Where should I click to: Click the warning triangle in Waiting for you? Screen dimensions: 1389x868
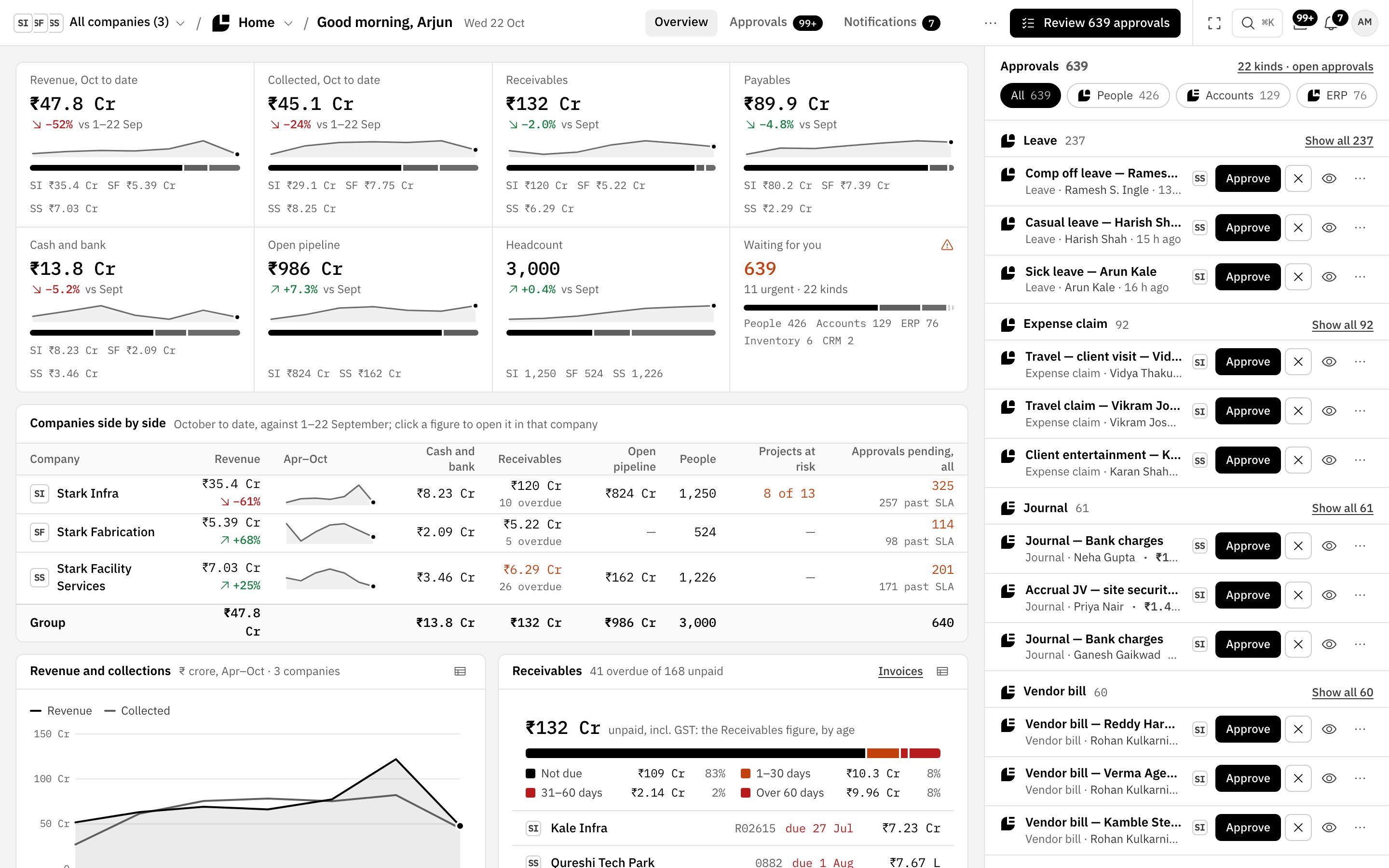947,245
